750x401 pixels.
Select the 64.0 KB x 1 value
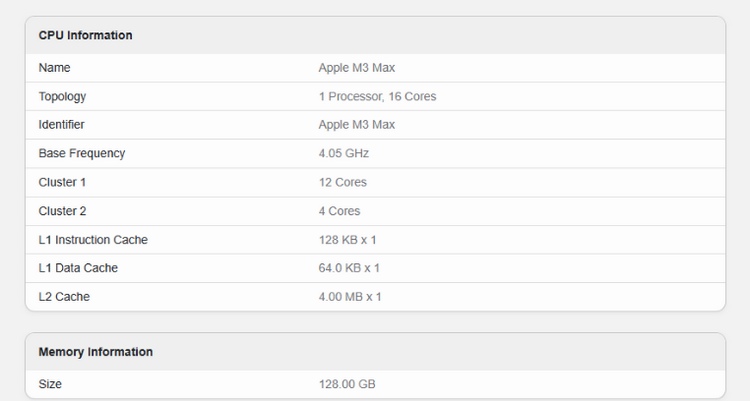pos(350,268)
